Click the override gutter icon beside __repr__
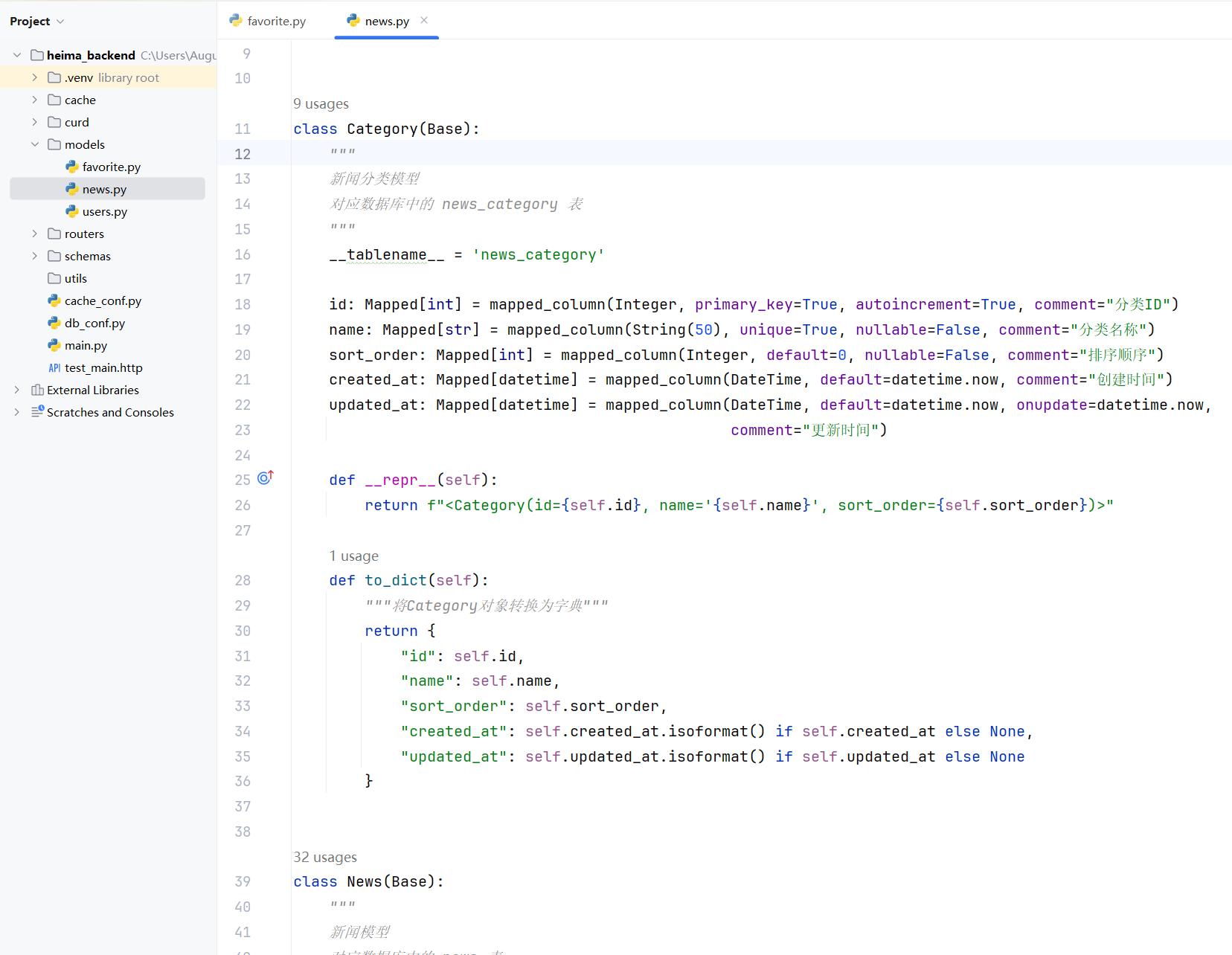Viewport: 1232px width, 955px height. (x=266, y=478)
